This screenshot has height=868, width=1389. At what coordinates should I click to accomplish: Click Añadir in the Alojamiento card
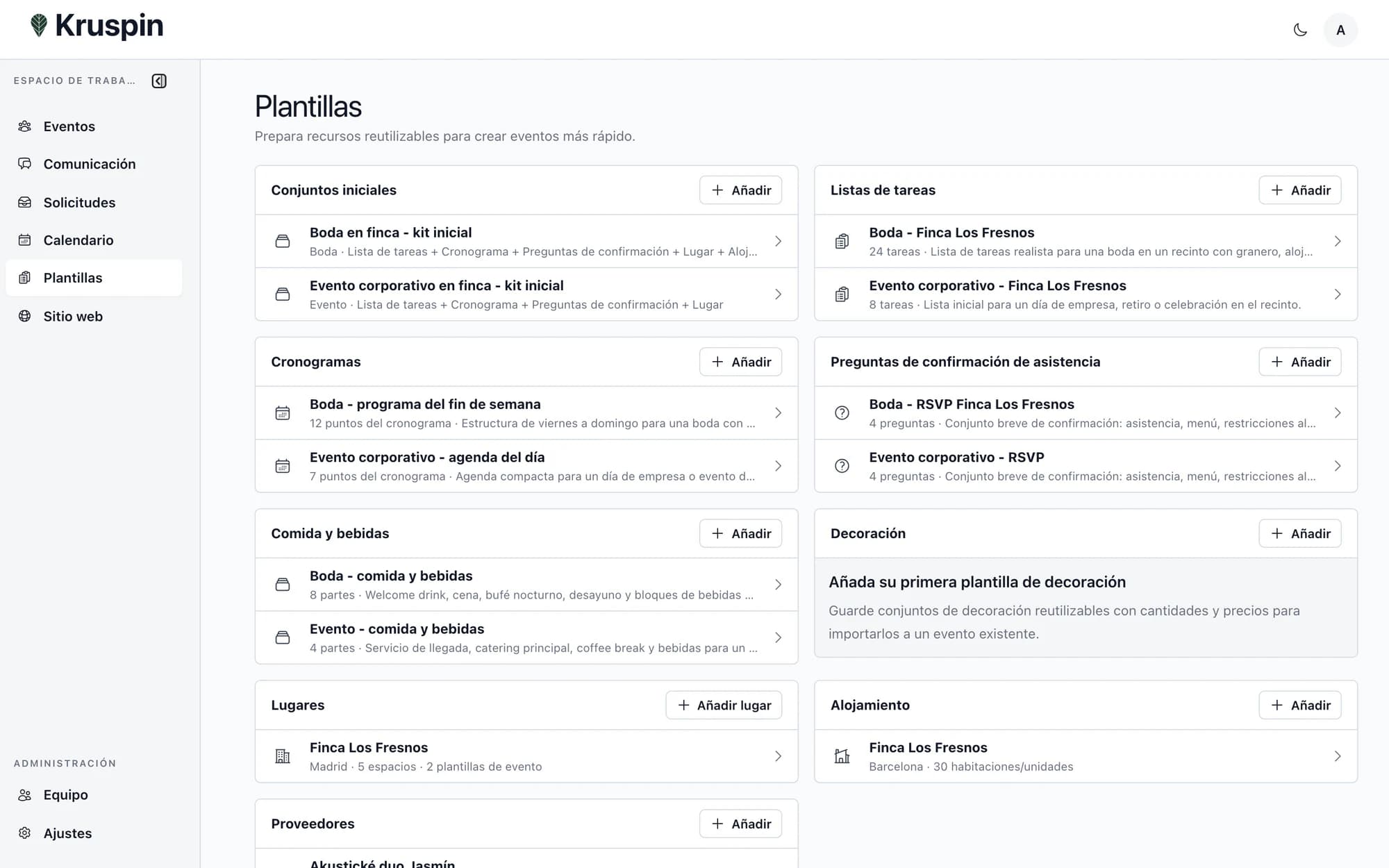pyautogui.click(x=1299, y=705)
